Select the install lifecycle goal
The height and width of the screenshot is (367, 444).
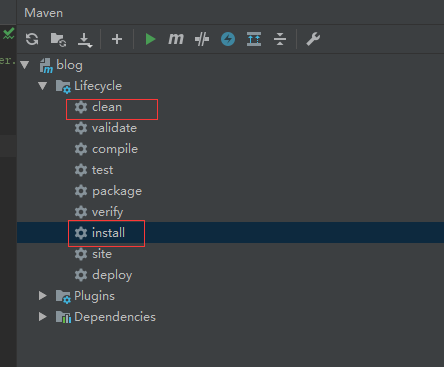tap(108, 233)
